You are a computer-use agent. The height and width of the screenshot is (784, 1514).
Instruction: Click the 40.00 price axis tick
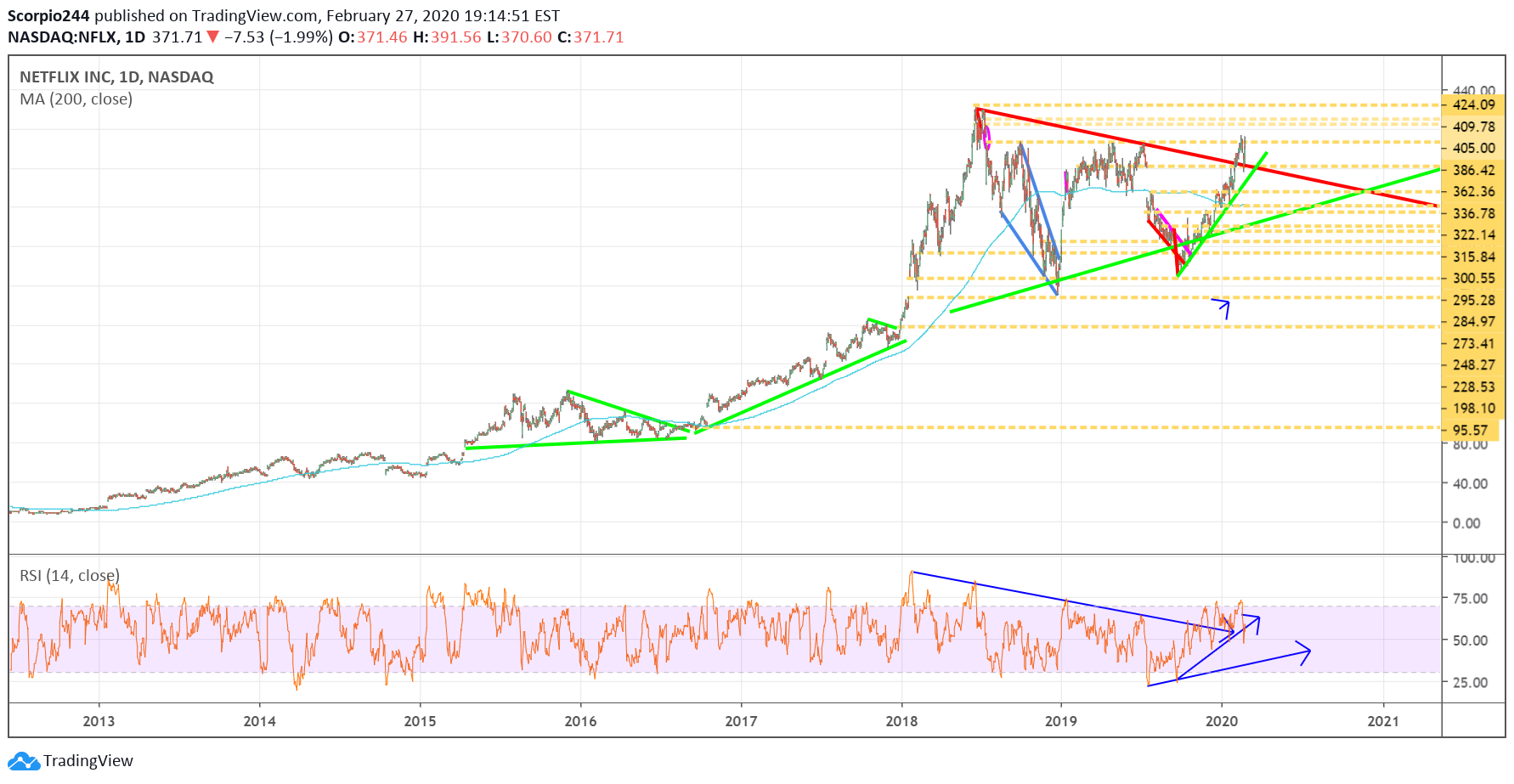1470,484
